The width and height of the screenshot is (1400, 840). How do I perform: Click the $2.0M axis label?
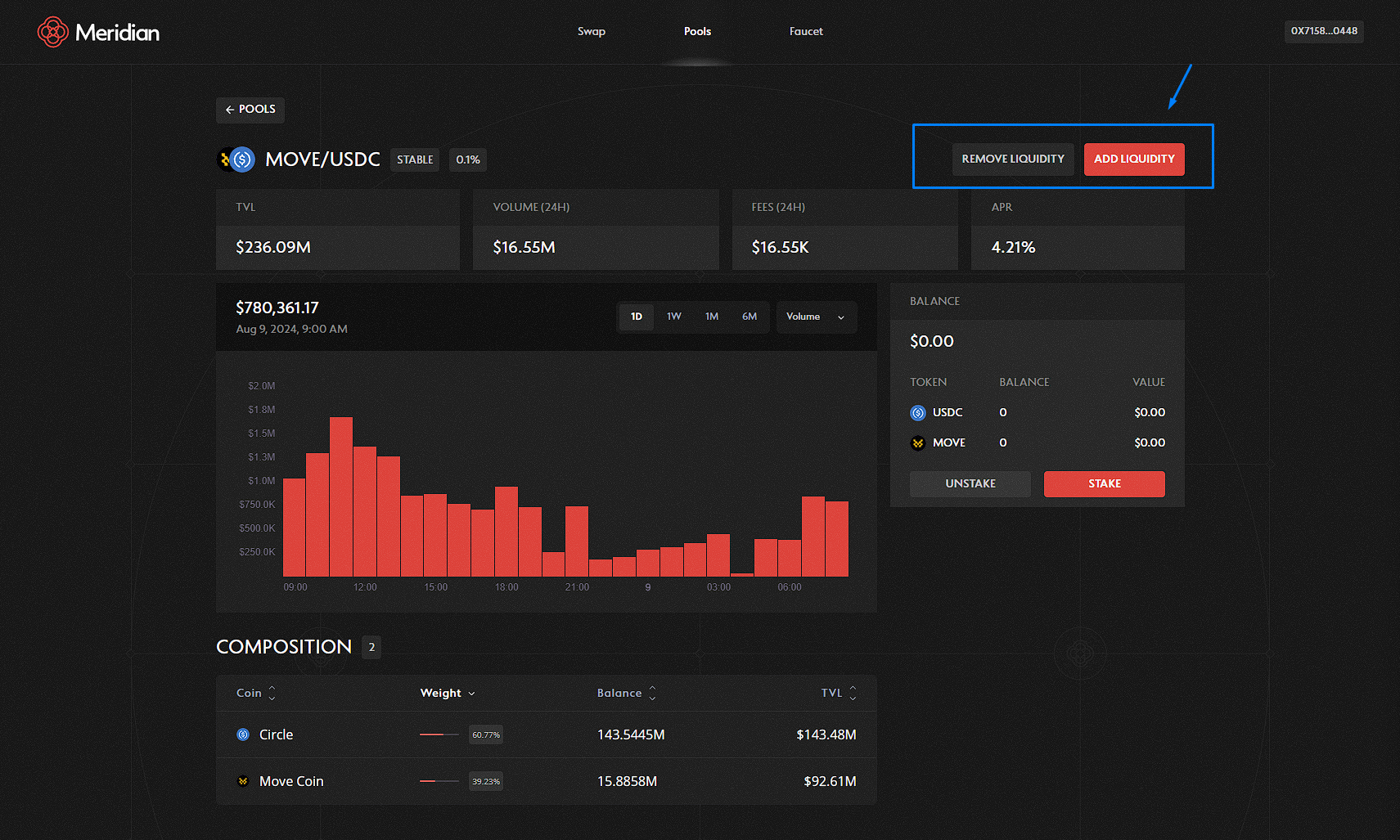(x=262, y=386)
